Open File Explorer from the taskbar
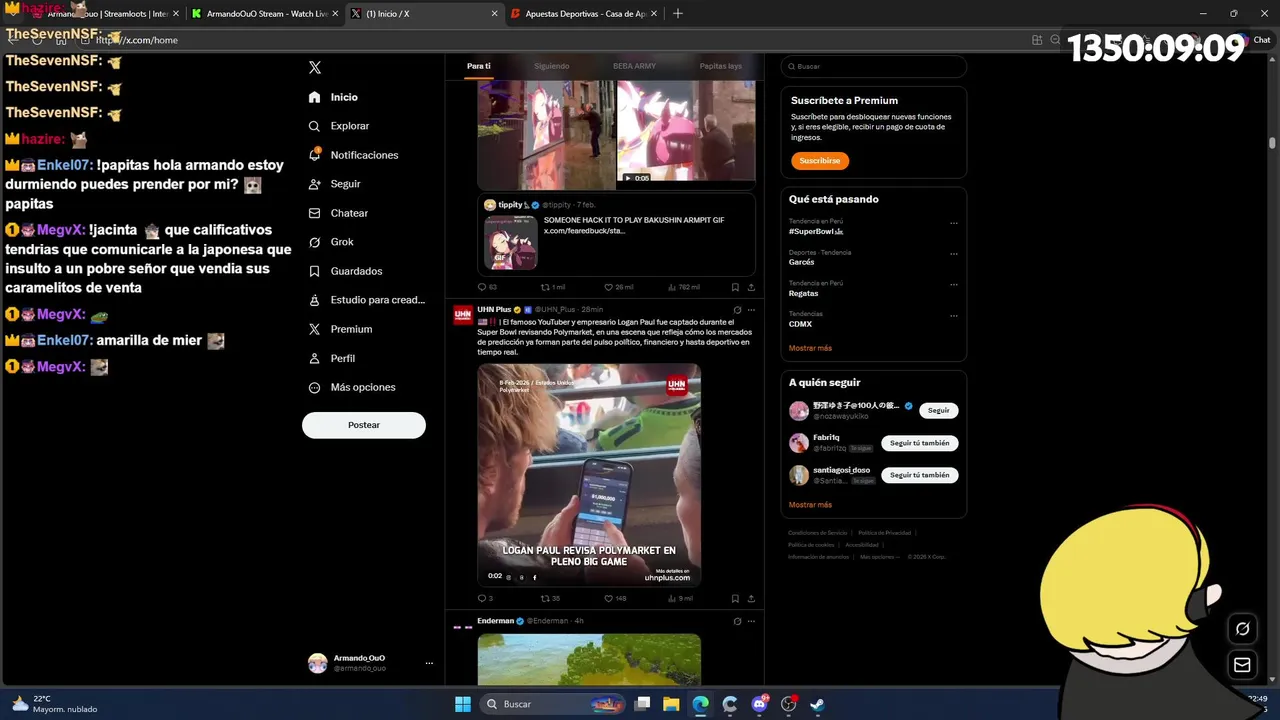The height and width of the screenshot is (720, 1280). (x=671, y=704)
